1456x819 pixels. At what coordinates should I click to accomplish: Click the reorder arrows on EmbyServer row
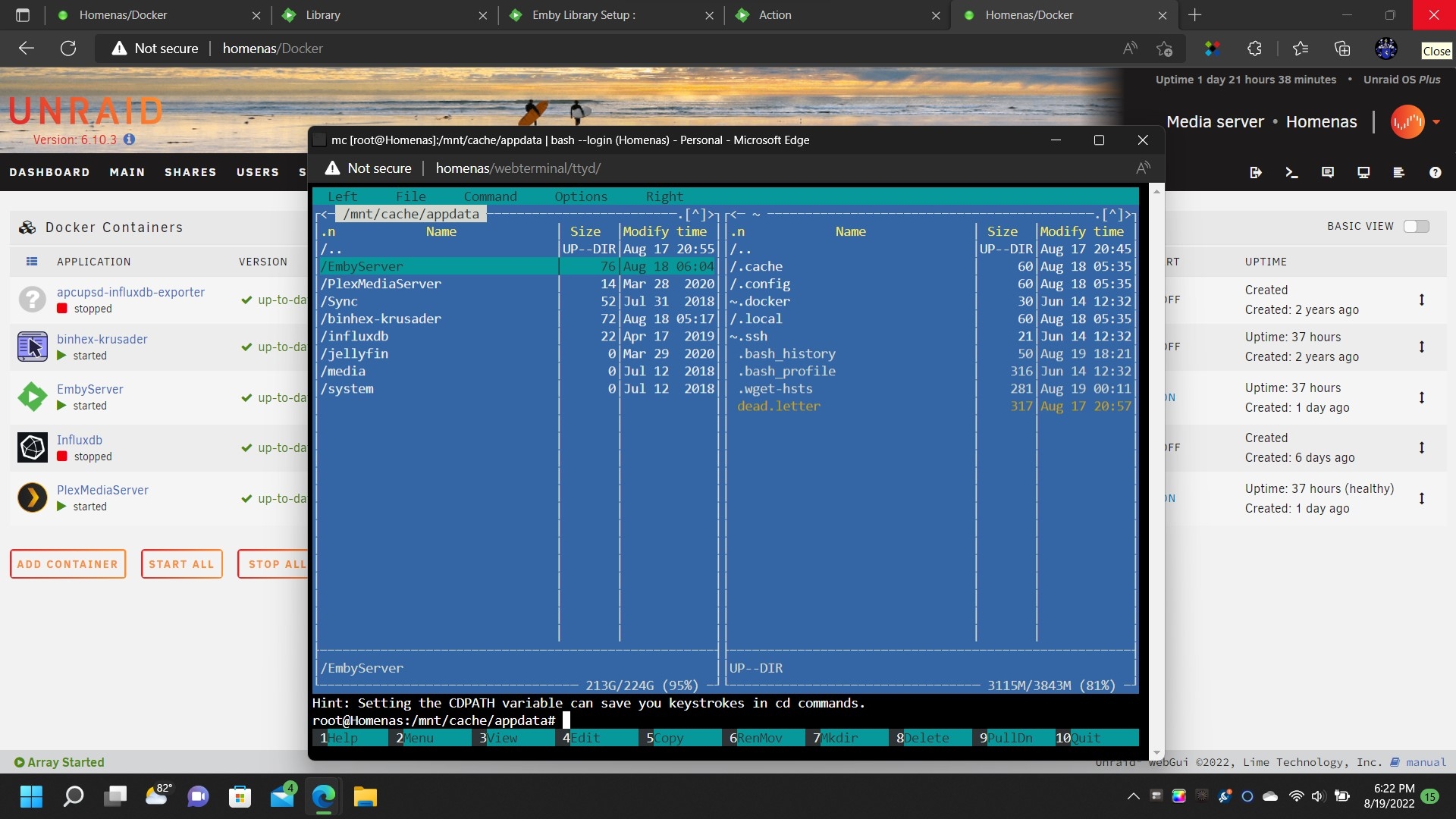pyautogui.click(x=1422, y=397)
